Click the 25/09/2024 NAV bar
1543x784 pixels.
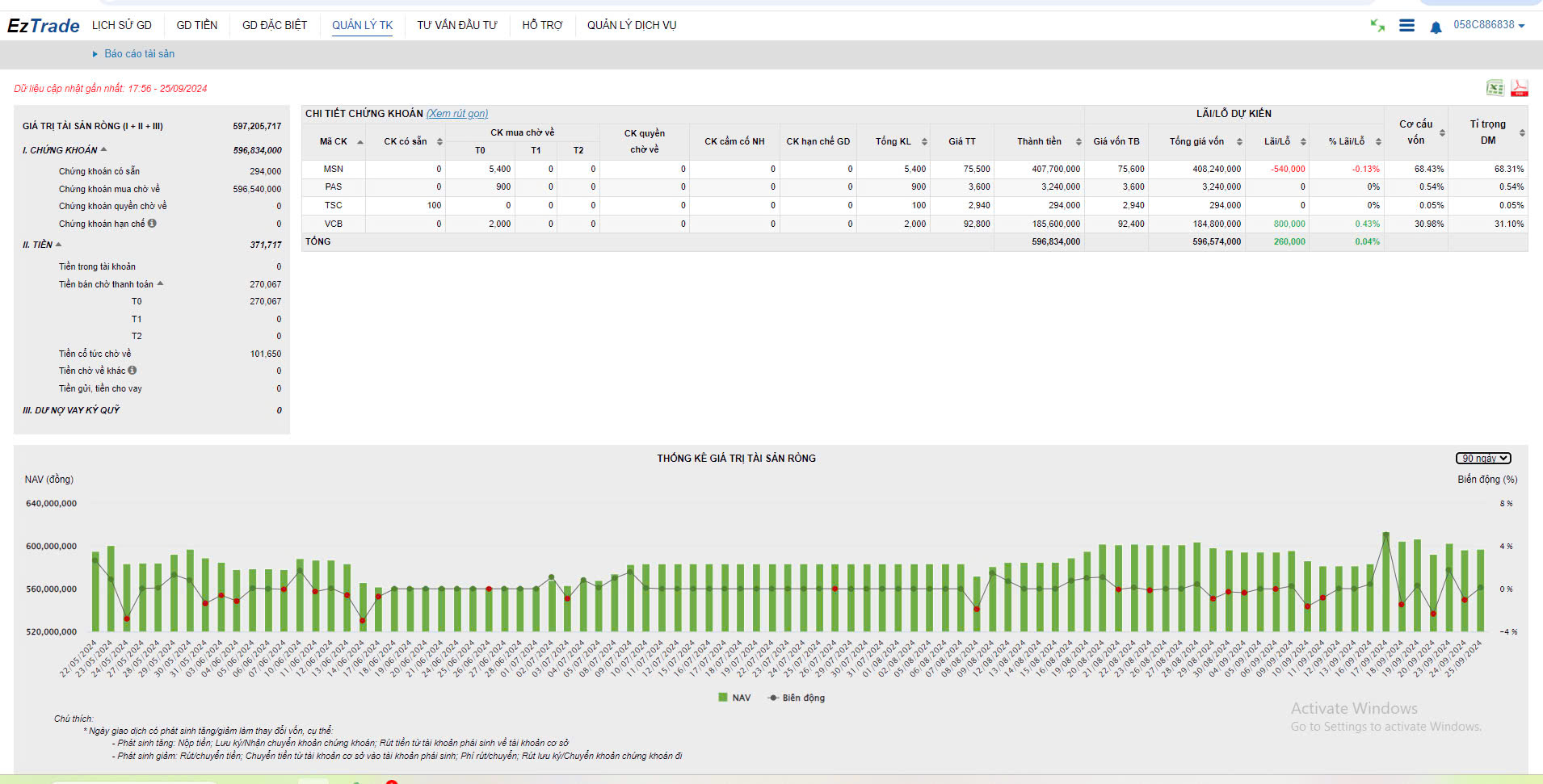[1481, 590]
